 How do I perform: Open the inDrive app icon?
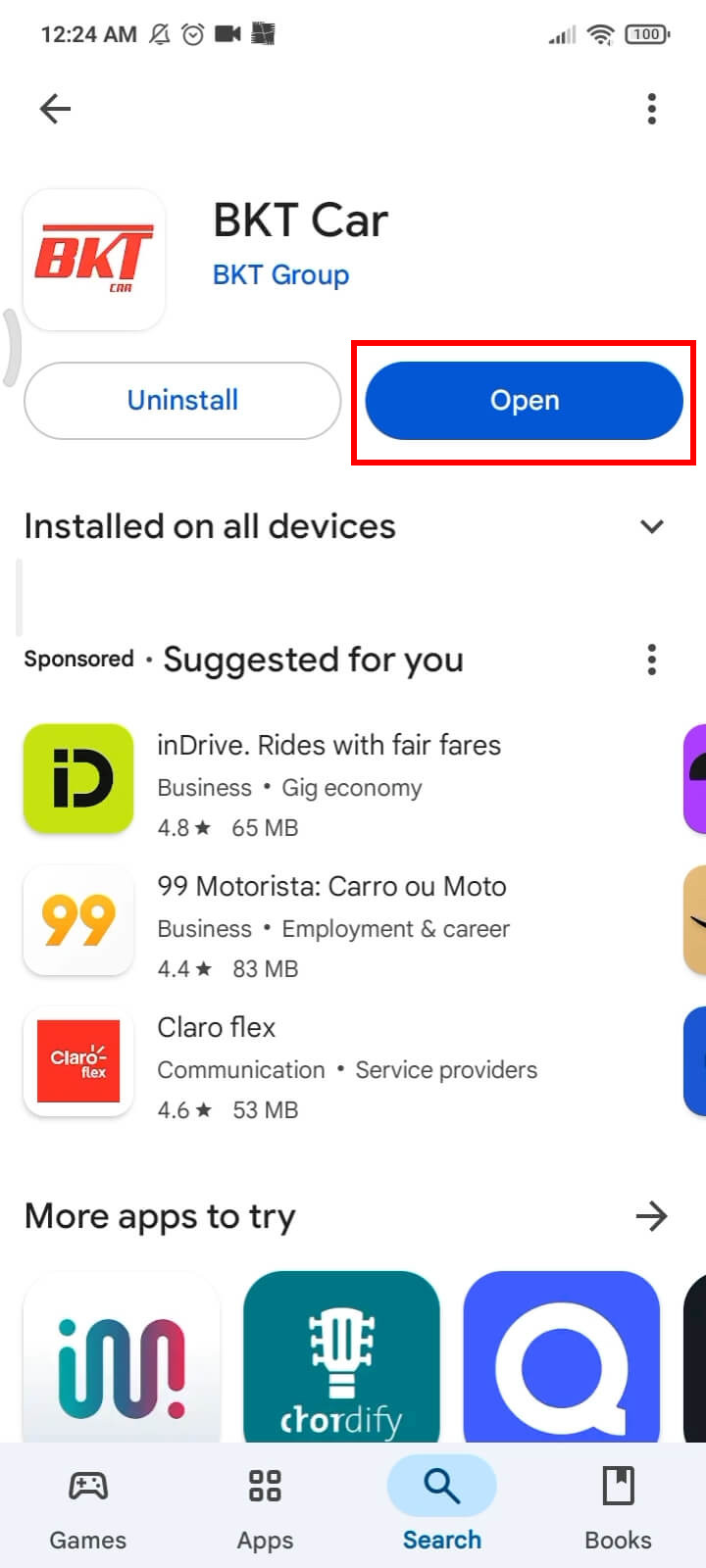pyautogui.click(x=78, y=779)
